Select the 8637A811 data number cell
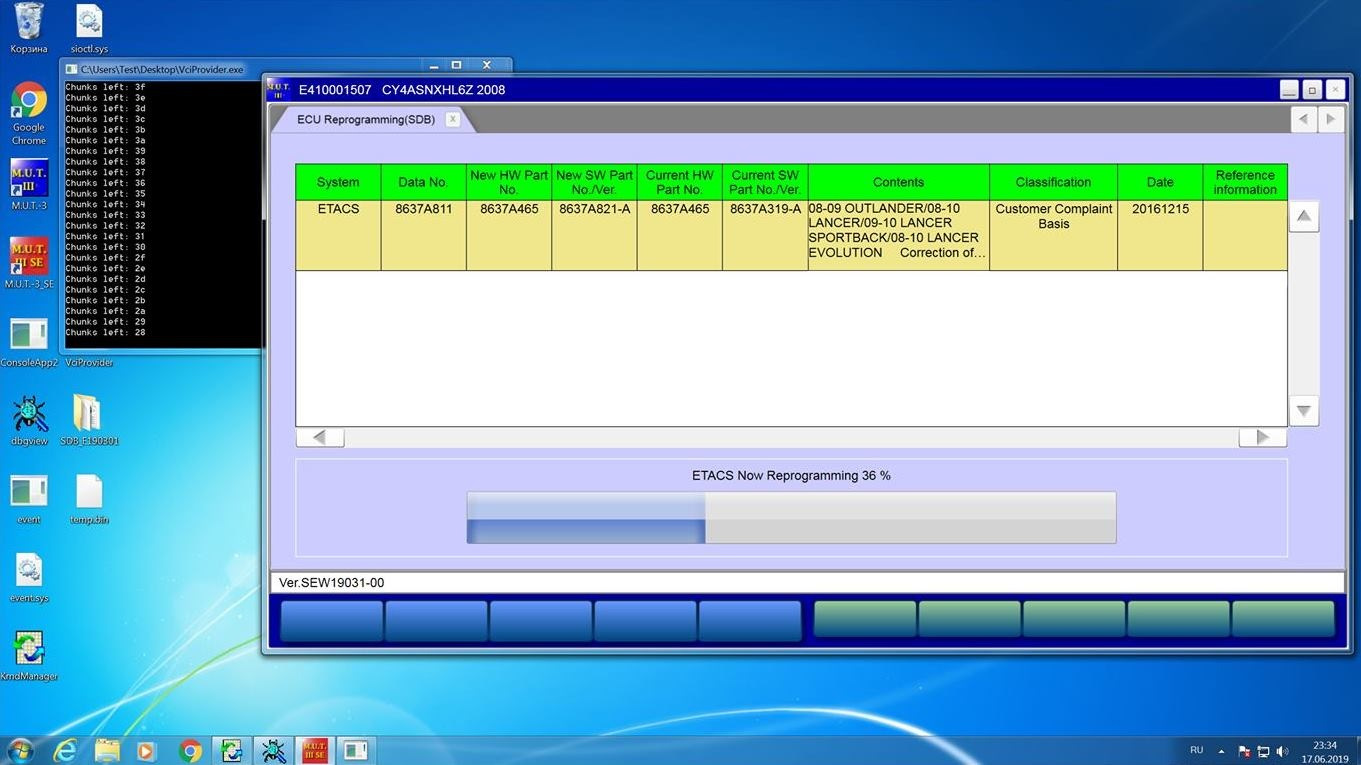The width and height of the screenshot is (1361, 765). (423, 235)
